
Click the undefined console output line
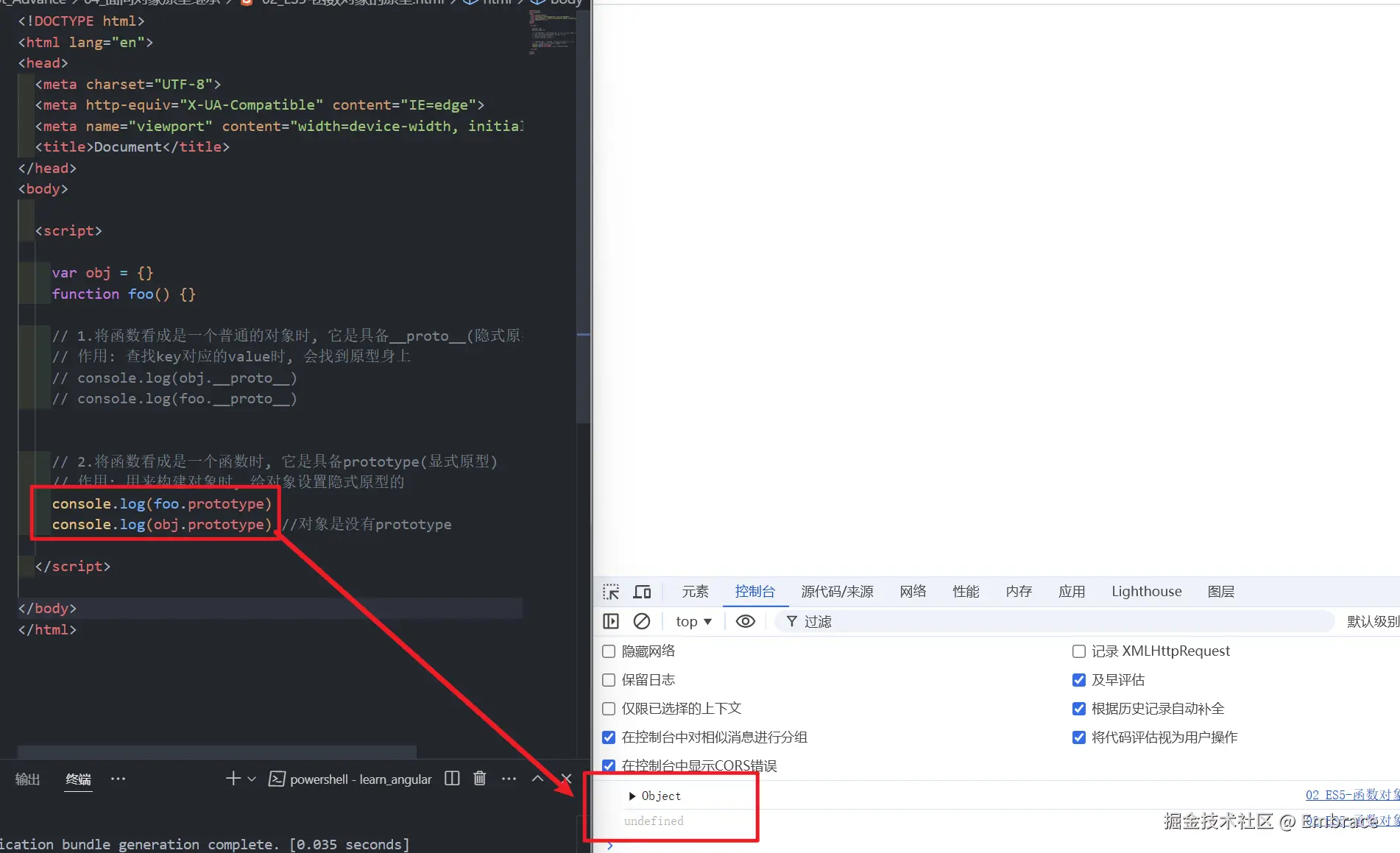coord(654,821)
